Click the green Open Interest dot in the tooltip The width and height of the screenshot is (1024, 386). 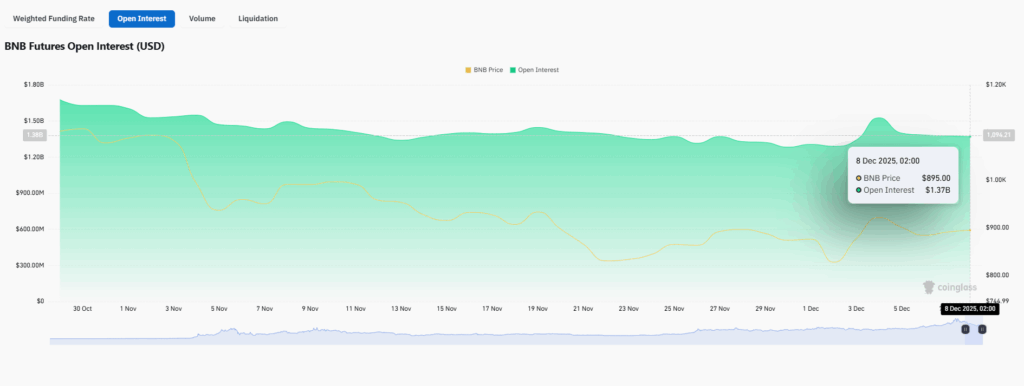click(x=858, y=190)
